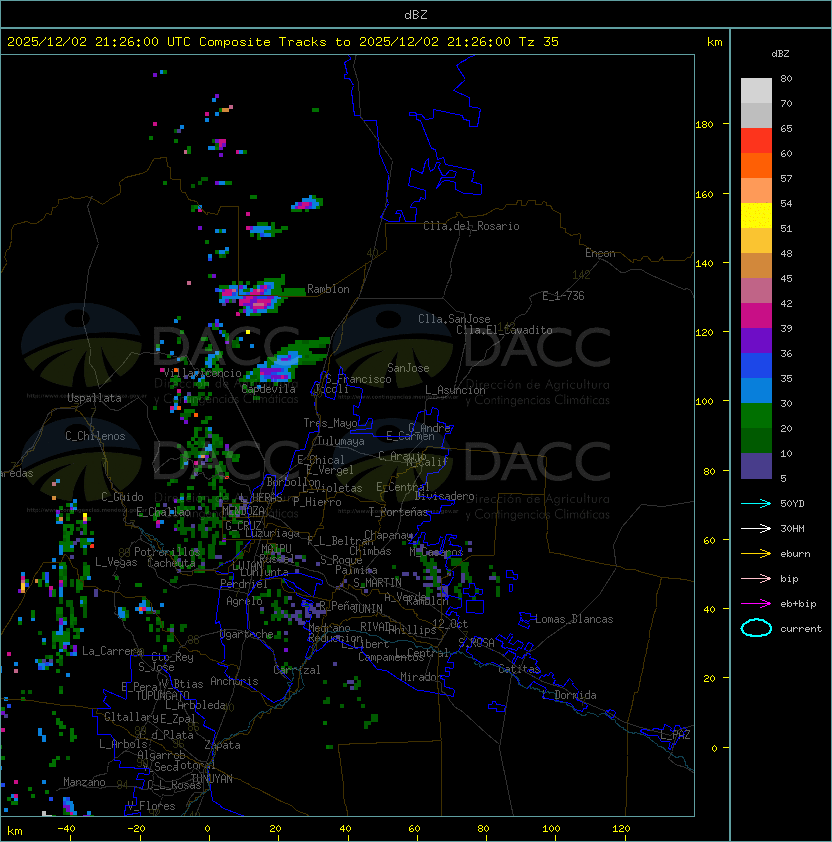Pick the light blue swatch in dBZ scale
832x842 pixels.
(x=756, y=390)
